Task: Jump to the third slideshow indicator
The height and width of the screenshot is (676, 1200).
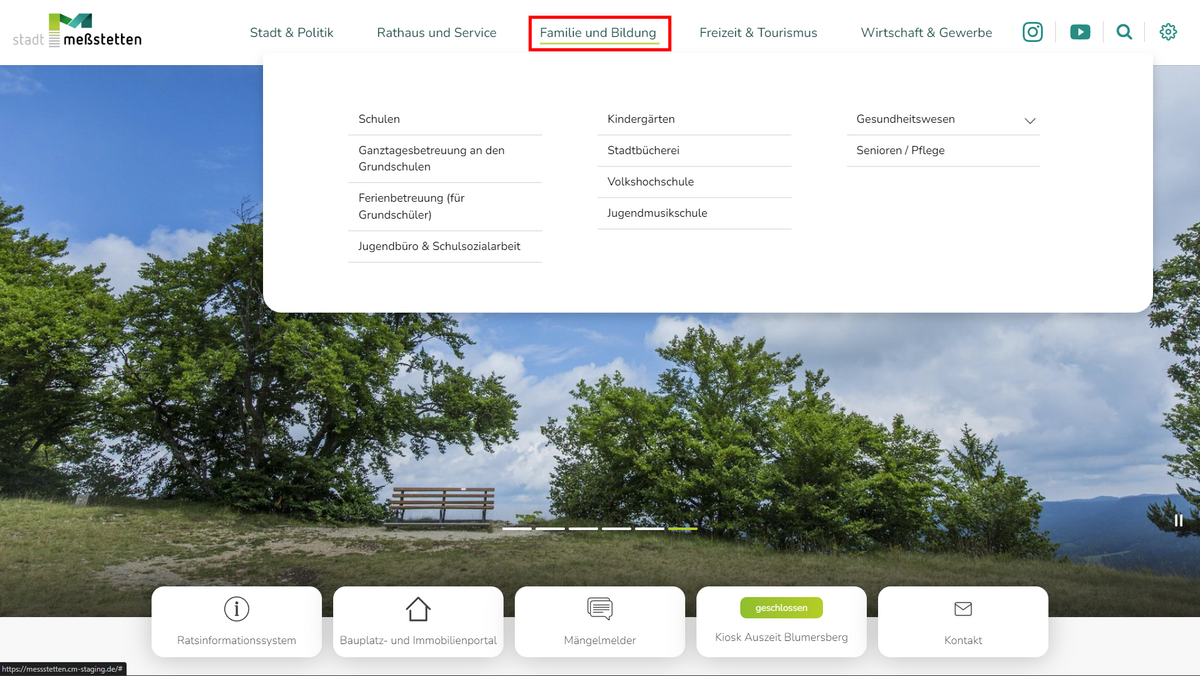Action: point(583,528)
